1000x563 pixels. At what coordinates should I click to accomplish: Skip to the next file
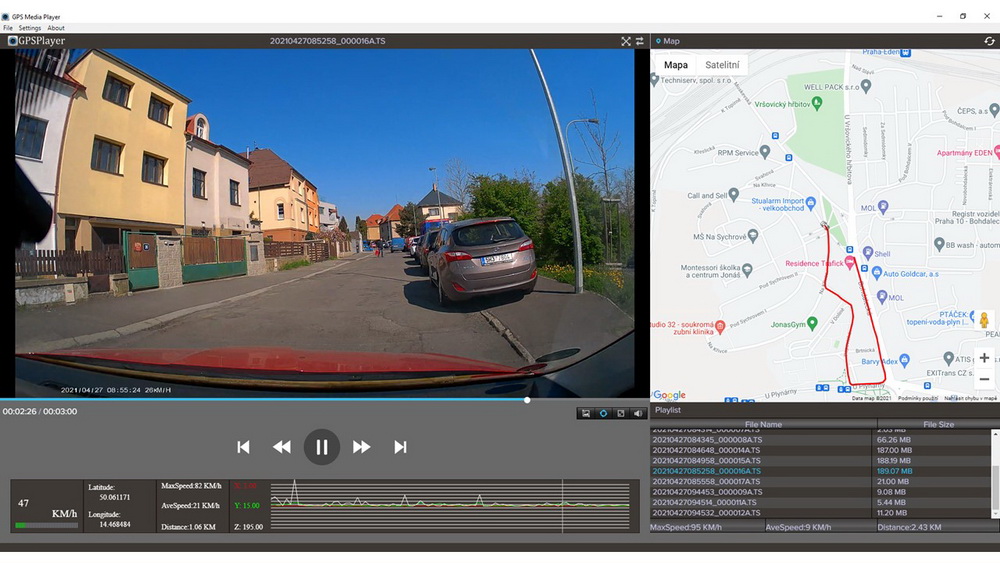click(400, 447)
